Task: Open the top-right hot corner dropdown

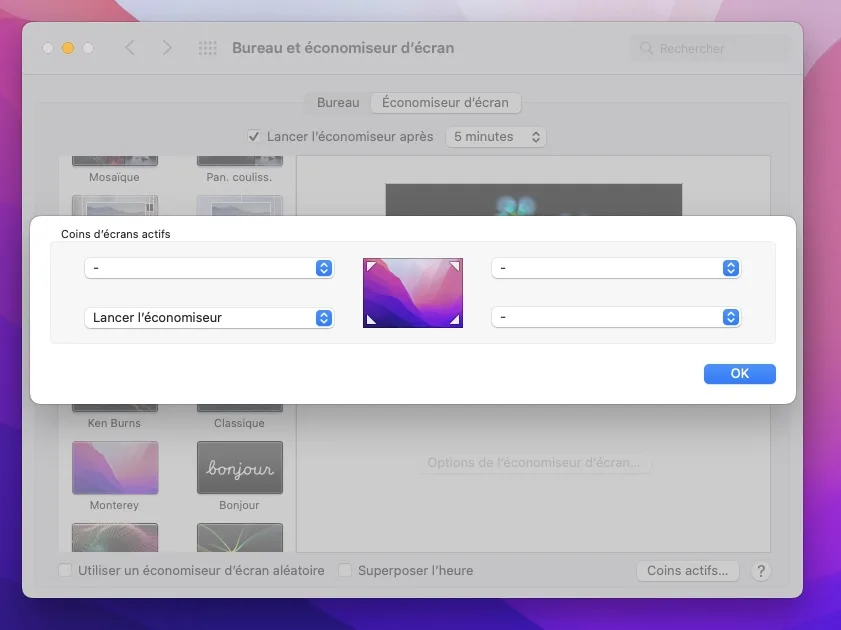Action: tap(616, 268)
